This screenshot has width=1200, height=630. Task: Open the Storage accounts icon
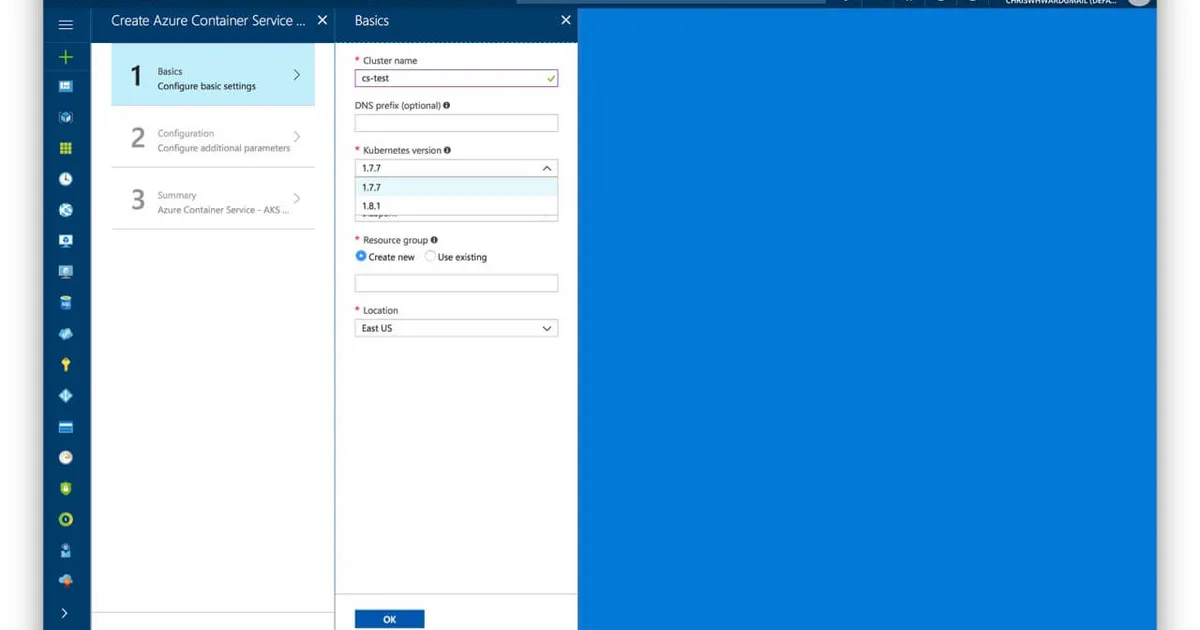[66, 427]
